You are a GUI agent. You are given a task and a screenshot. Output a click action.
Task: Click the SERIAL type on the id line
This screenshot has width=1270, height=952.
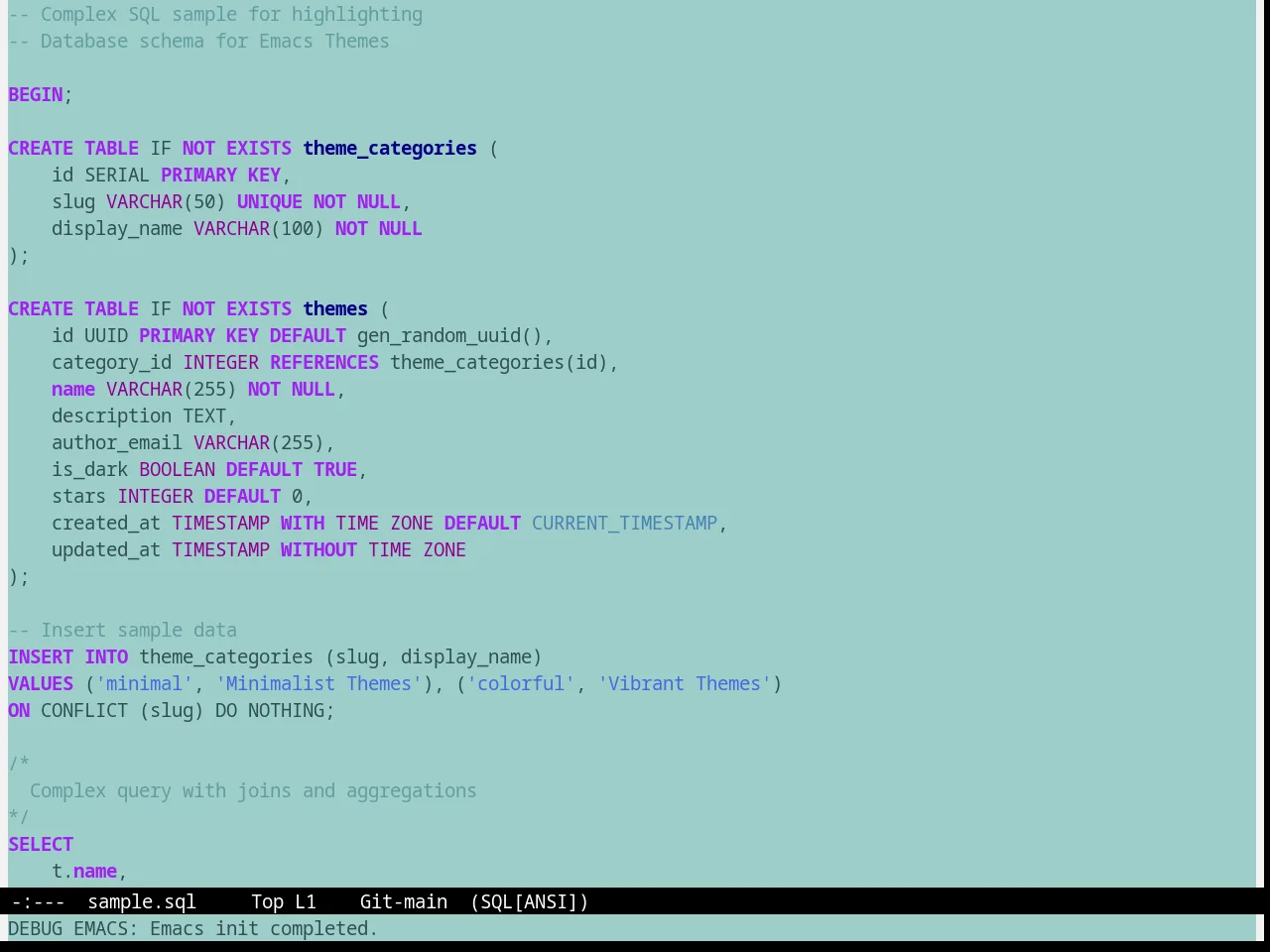pos(117,175)
